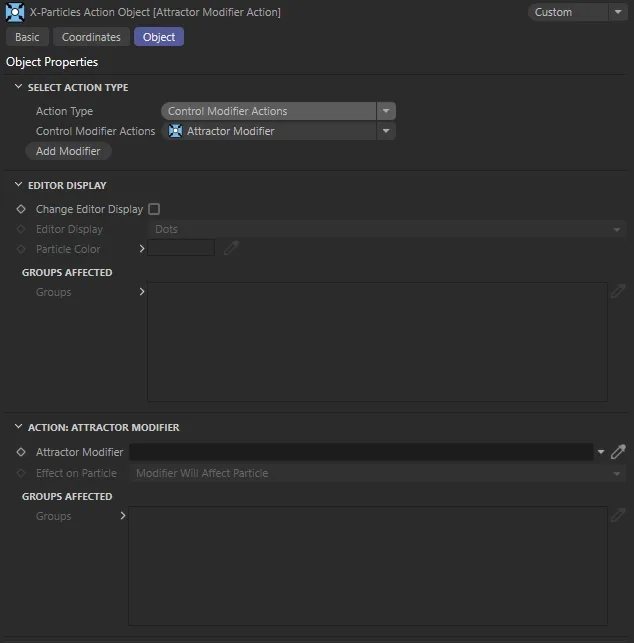
Task: Collapse the Select Action Type section
Action: coord(18,88)
